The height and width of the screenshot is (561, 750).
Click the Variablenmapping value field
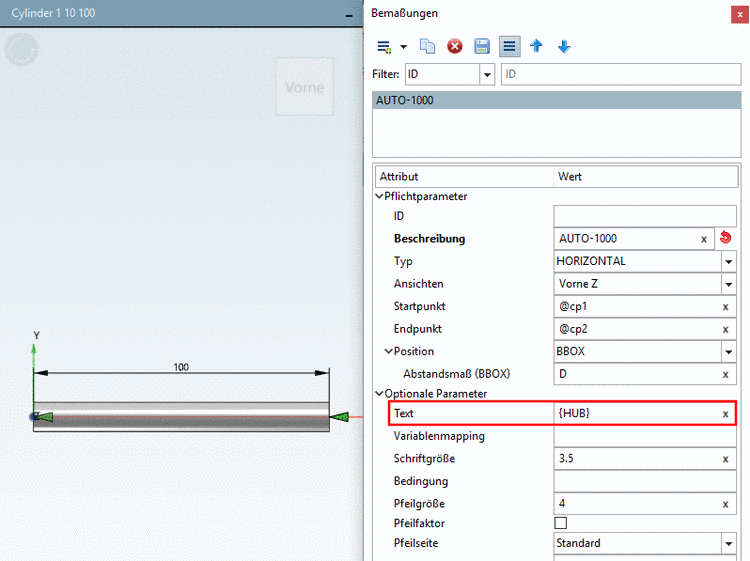(645, 436)
